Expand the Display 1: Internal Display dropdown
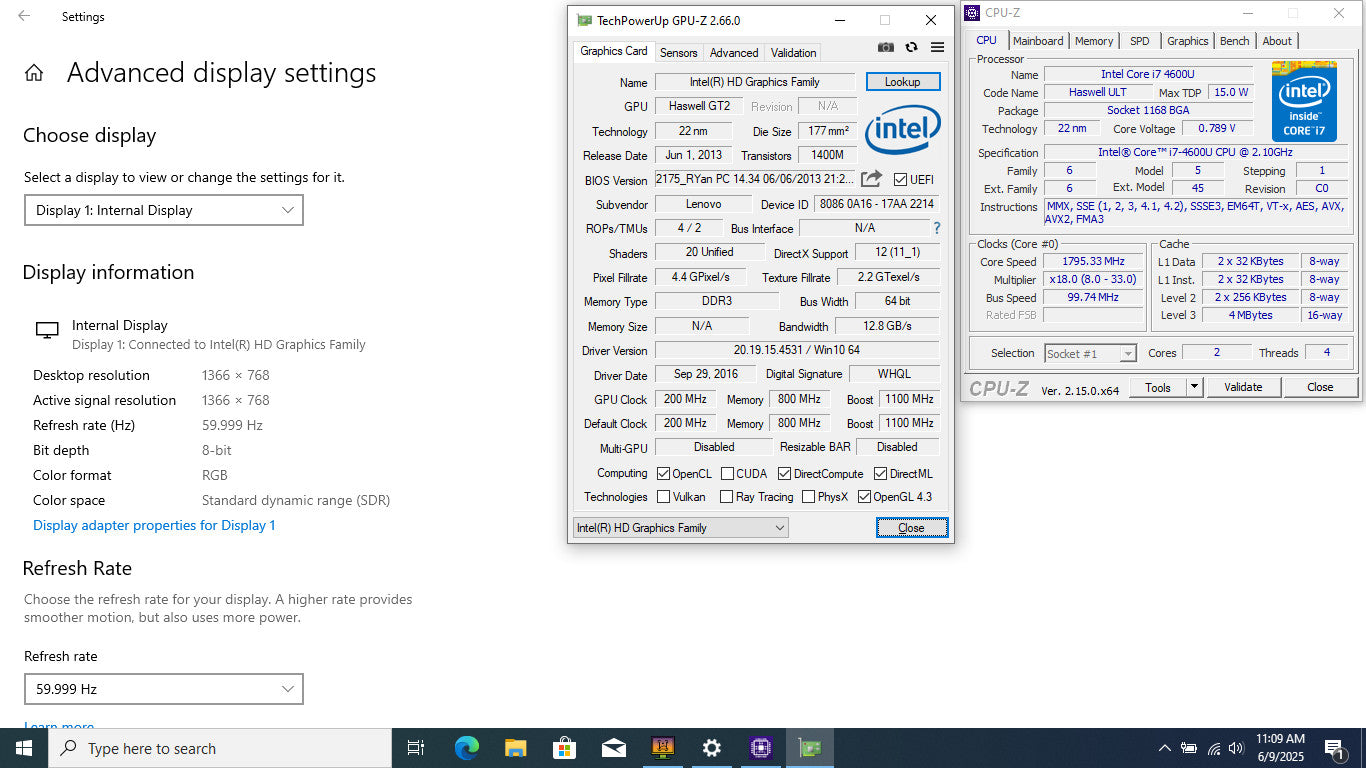The height and width of the screenshot is (768, 1366). (163, 210)
